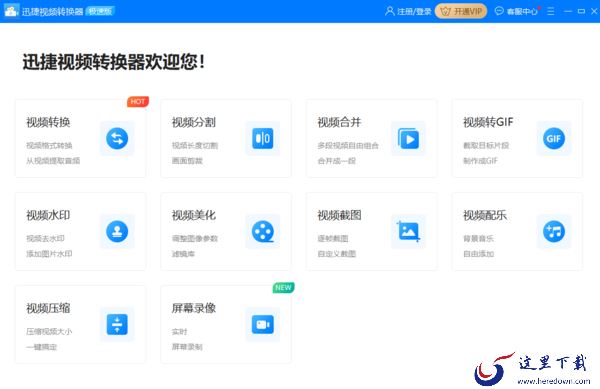Open 客服中心 support link
Screen dimensions: 600x389
click(x=522, y=11)
